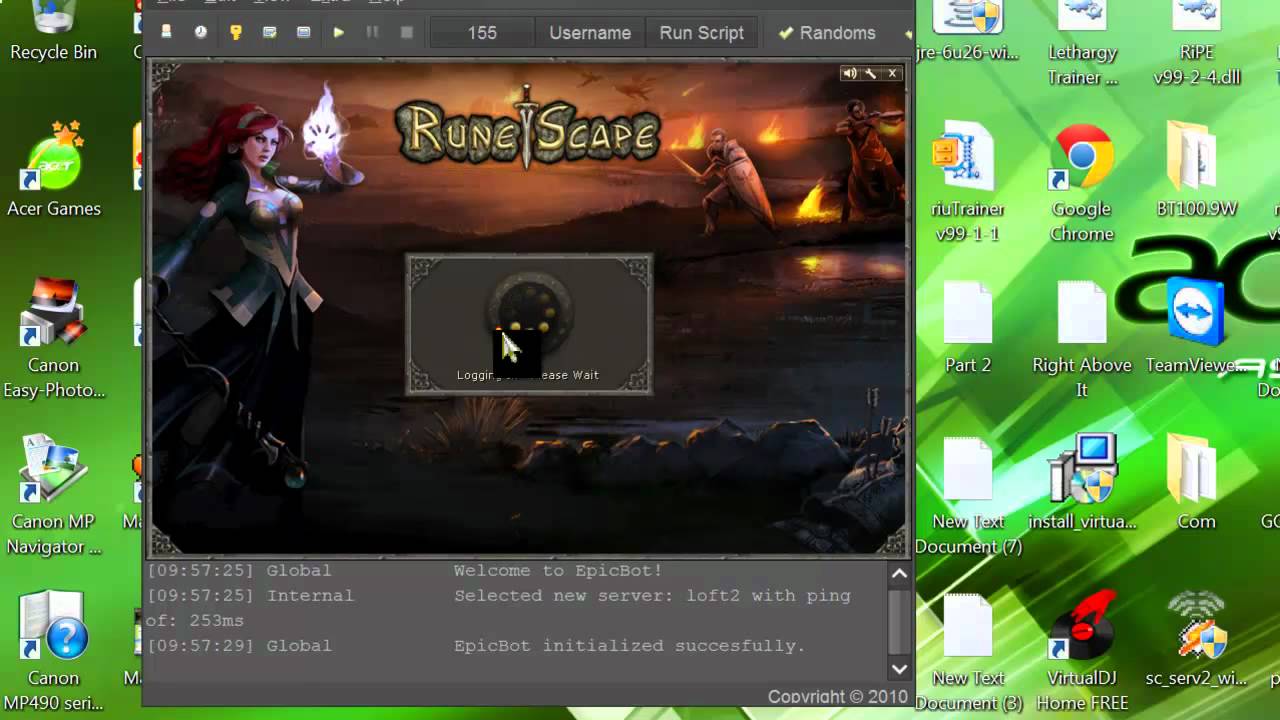
Task: Click 'Welcome to EpicBot!' log line
Action: 558,571
